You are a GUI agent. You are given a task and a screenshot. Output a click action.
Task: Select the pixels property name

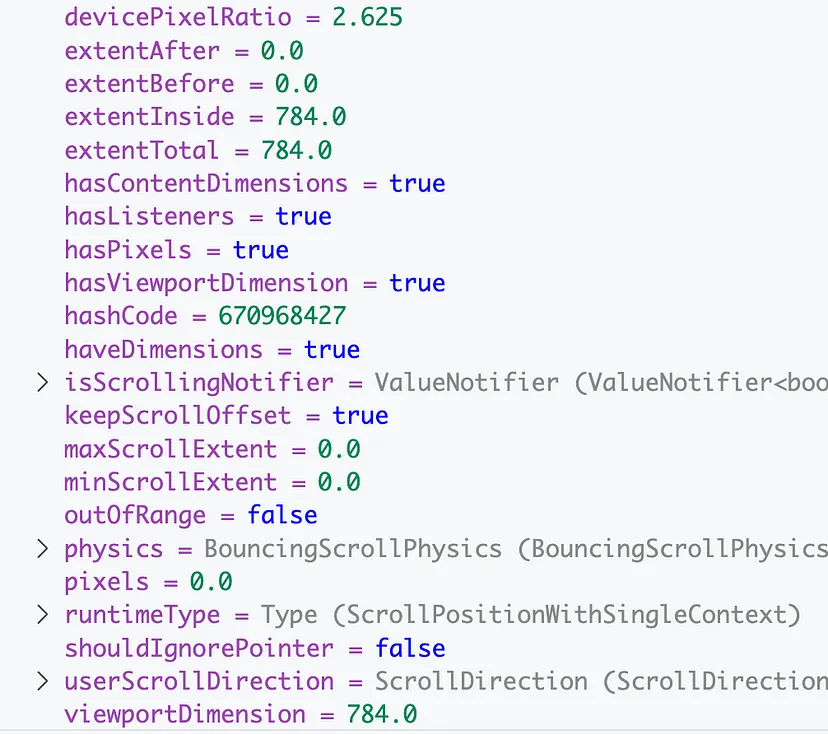click(x=106, y=581)
